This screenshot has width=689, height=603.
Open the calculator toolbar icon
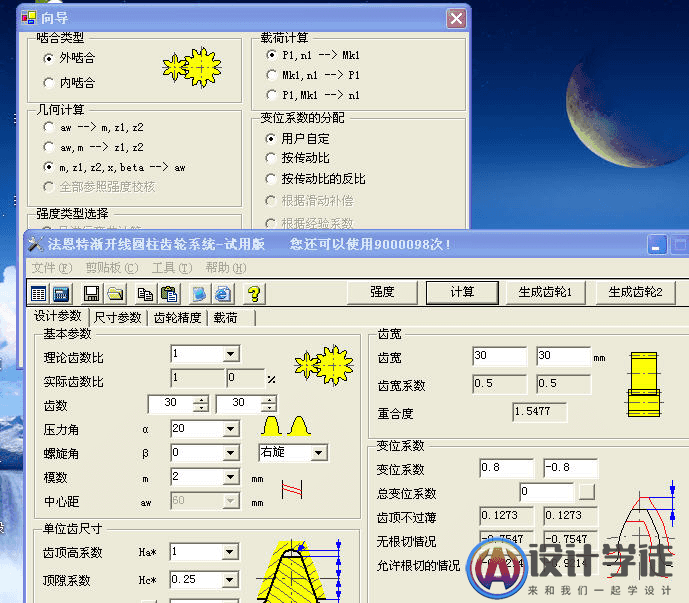(x=61, y=294)
